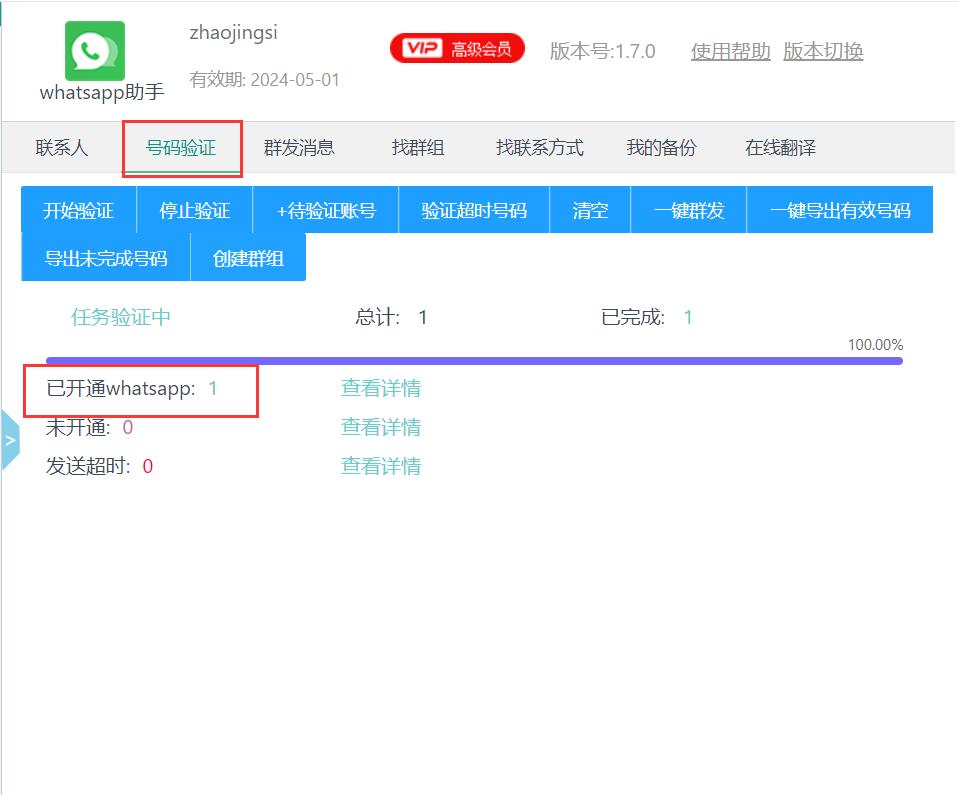Switch to the 群发消息 tab

coord(299,148)
